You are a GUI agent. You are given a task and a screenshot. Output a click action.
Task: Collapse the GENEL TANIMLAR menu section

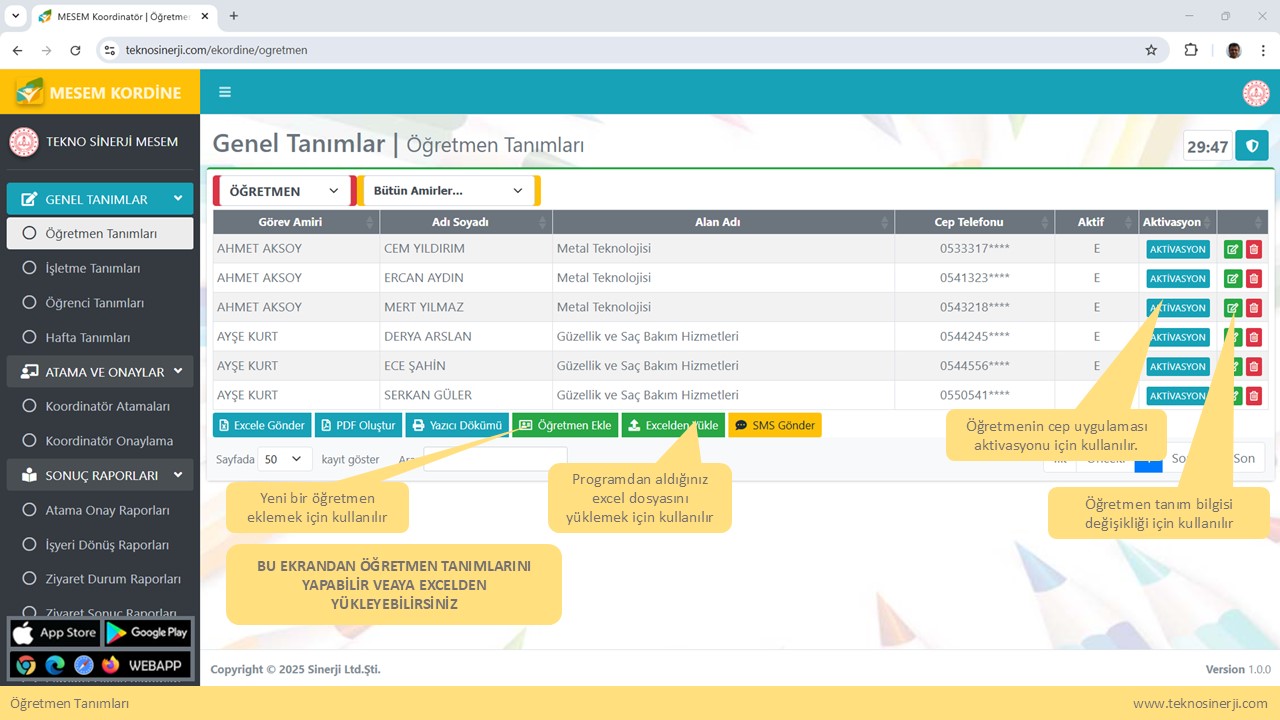tap(100, 199)
